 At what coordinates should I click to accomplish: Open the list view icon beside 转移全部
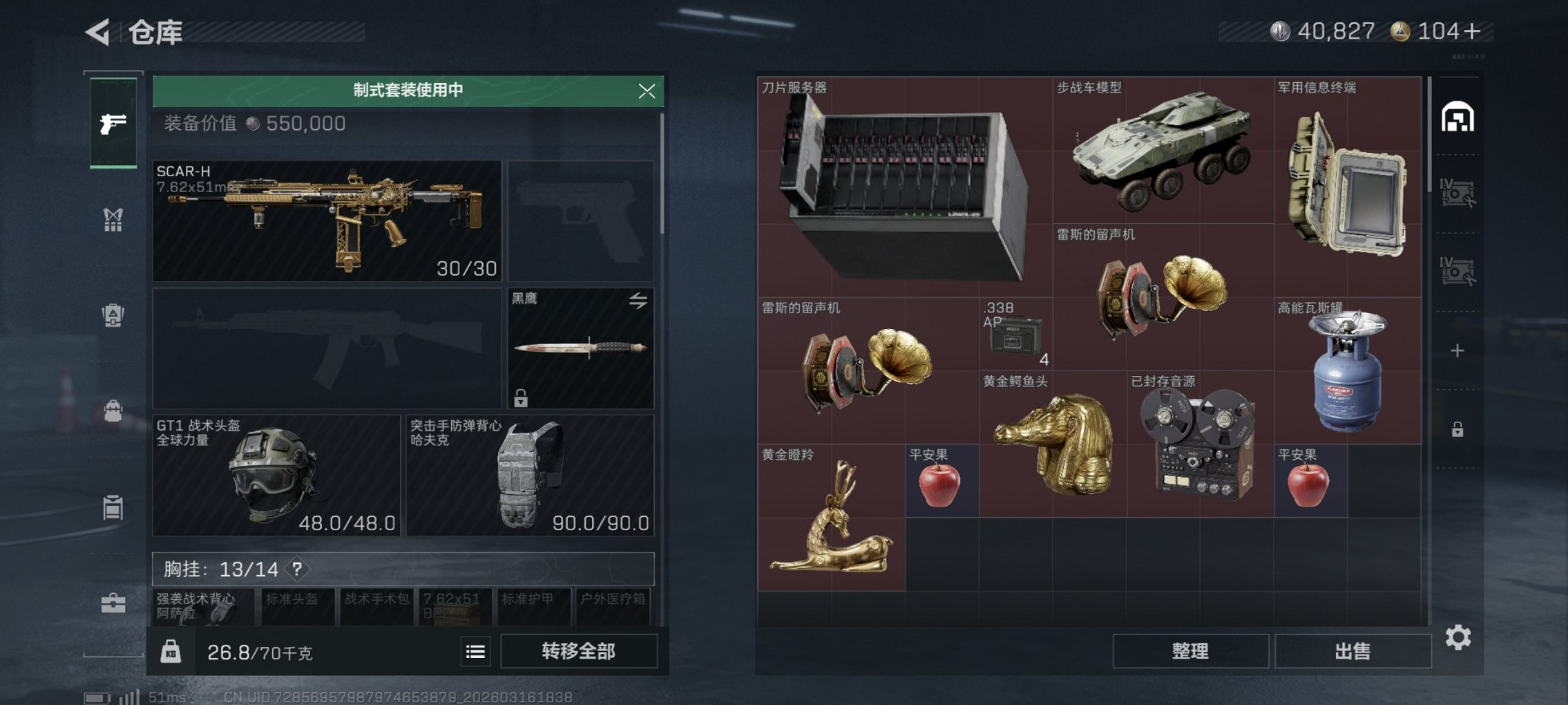[475, 652]
